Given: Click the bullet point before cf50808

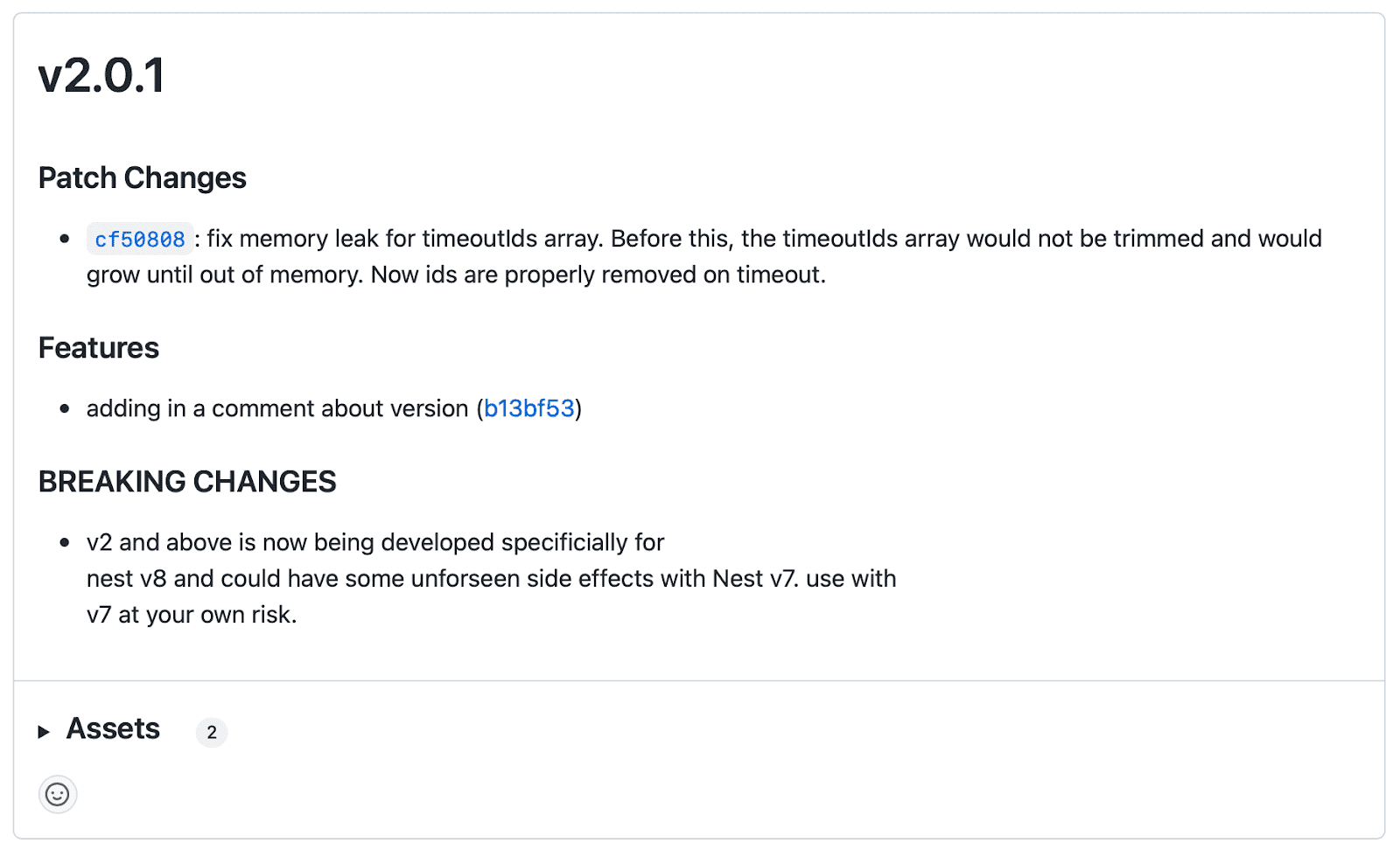Looking at the screenshot, I should tap(65, 239).
